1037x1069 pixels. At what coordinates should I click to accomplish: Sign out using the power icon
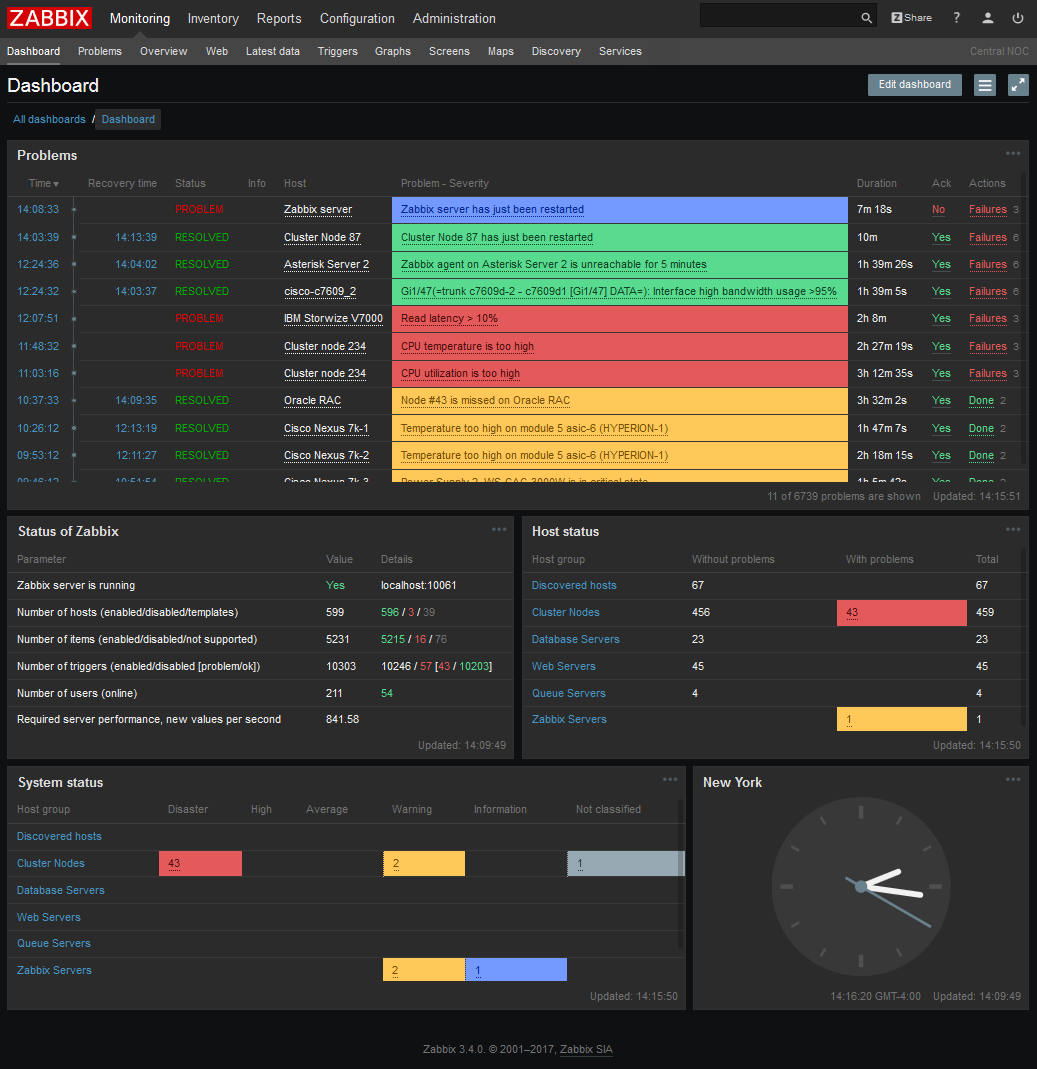click(1018, 16)
